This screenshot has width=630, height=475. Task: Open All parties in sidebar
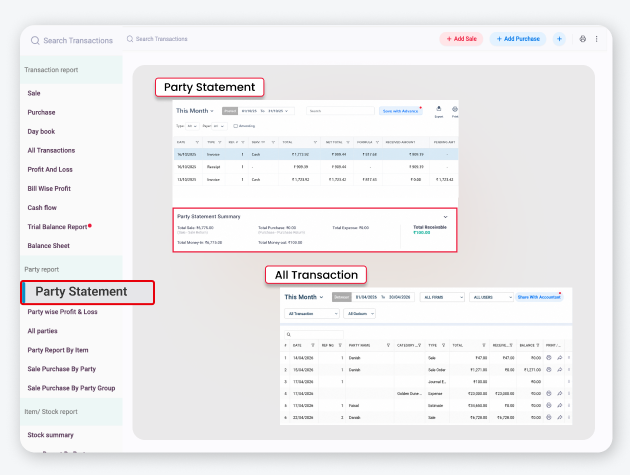pyautogui.click(x=42, y=331)
